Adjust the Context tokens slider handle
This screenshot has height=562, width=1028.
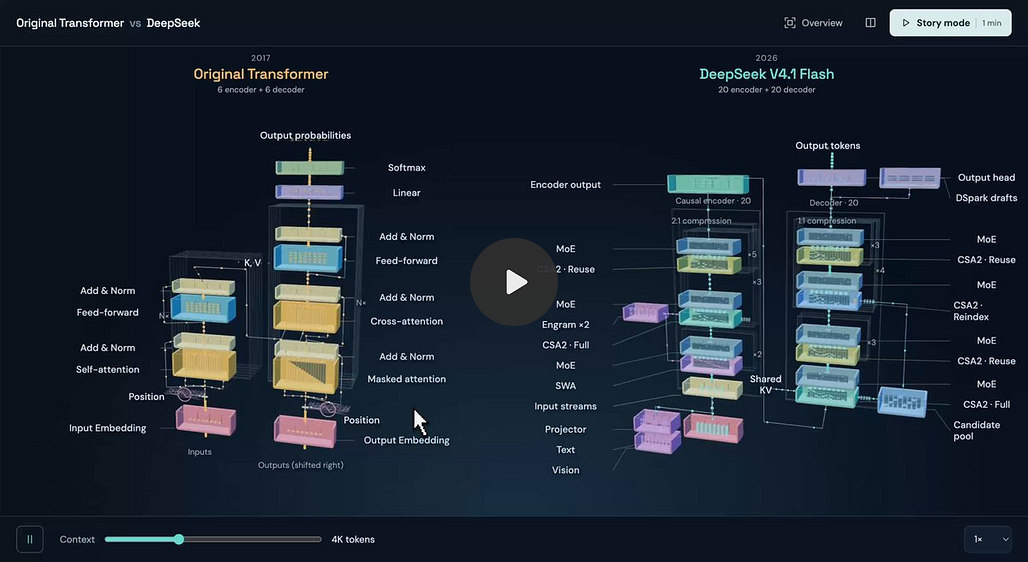coord(178,539)
